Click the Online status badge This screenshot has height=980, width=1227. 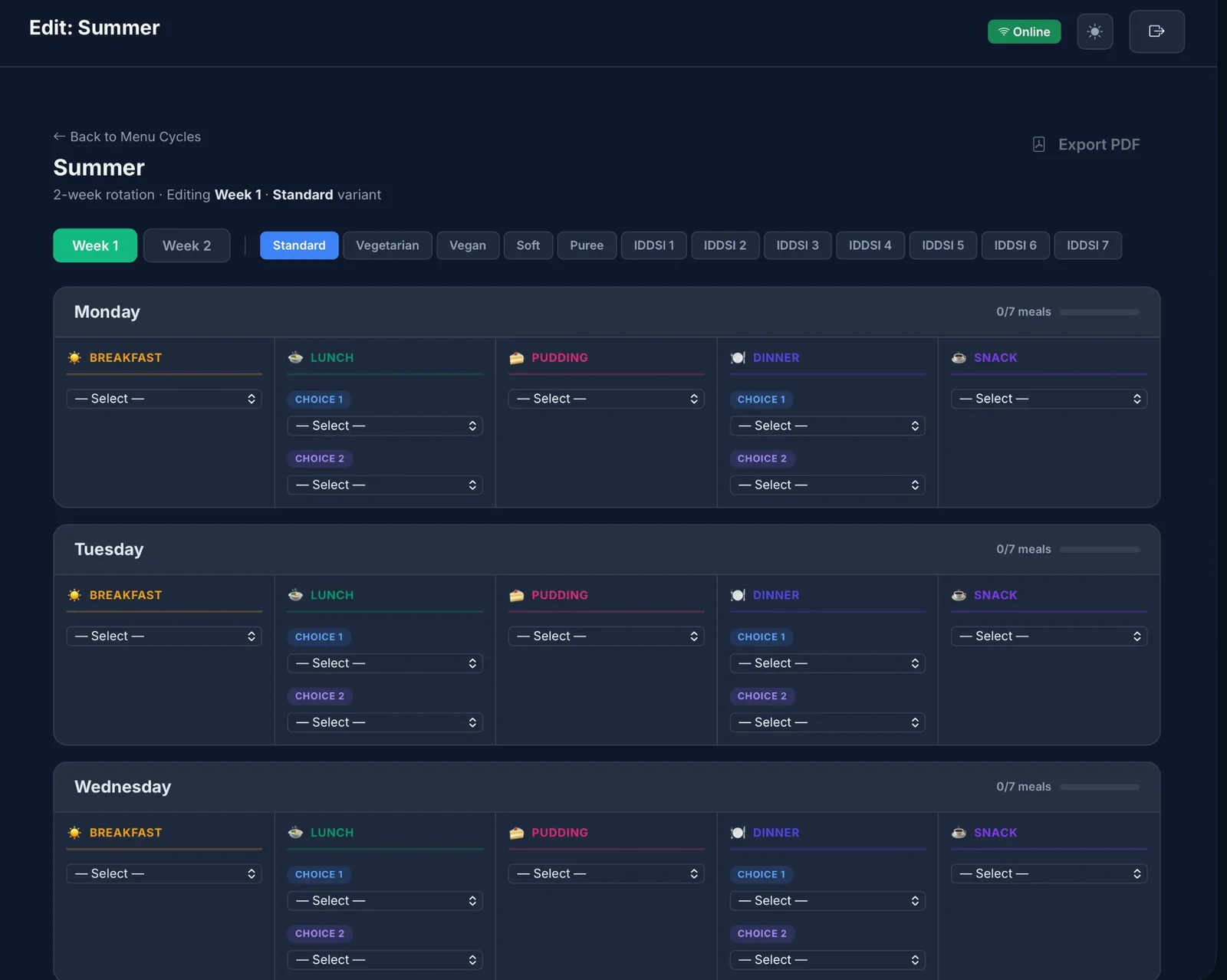1024,31
